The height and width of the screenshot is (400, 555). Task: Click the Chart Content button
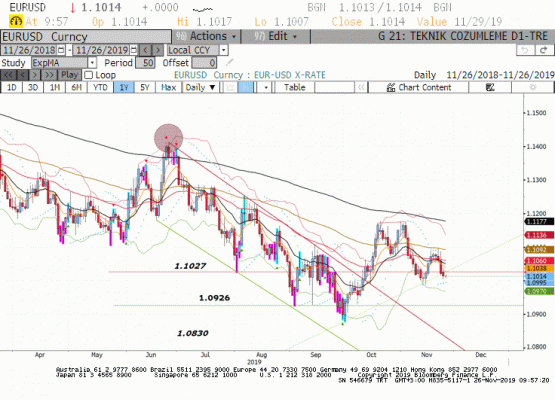[x=419, y=87]
